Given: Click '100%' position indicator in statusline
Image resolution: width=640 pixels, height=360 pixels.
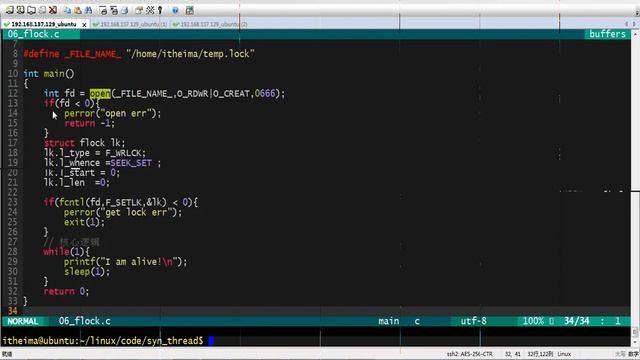Looking at the screenshot, I should click(x=533, y=321).
